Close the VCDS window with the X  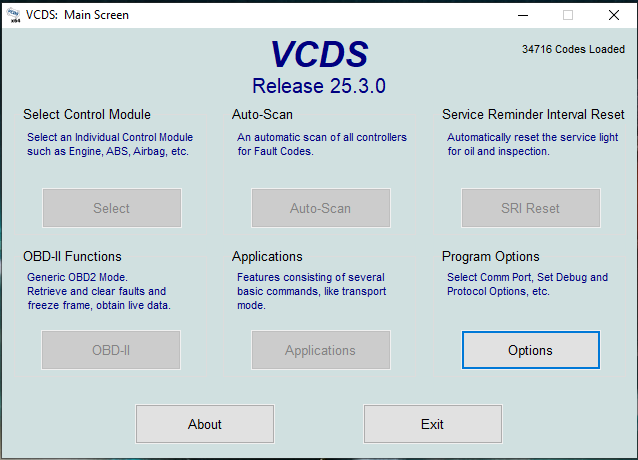tap(614, 15)
